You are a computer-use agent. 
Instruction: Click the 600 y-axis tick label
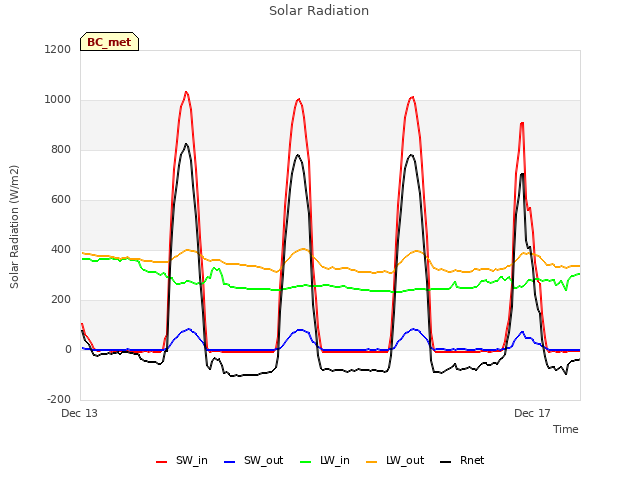61,200
